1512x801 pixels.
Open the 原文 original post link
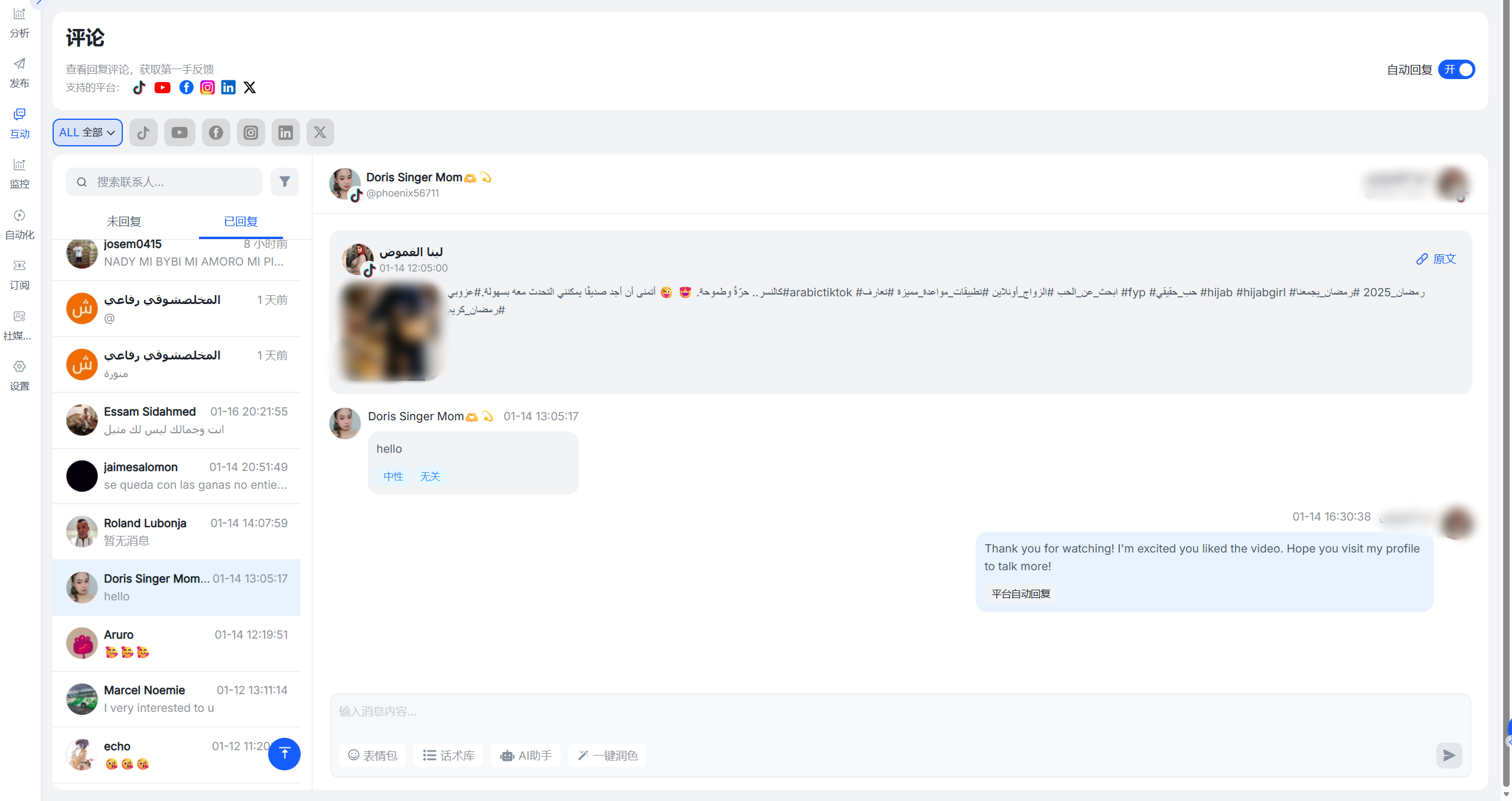1436,259
